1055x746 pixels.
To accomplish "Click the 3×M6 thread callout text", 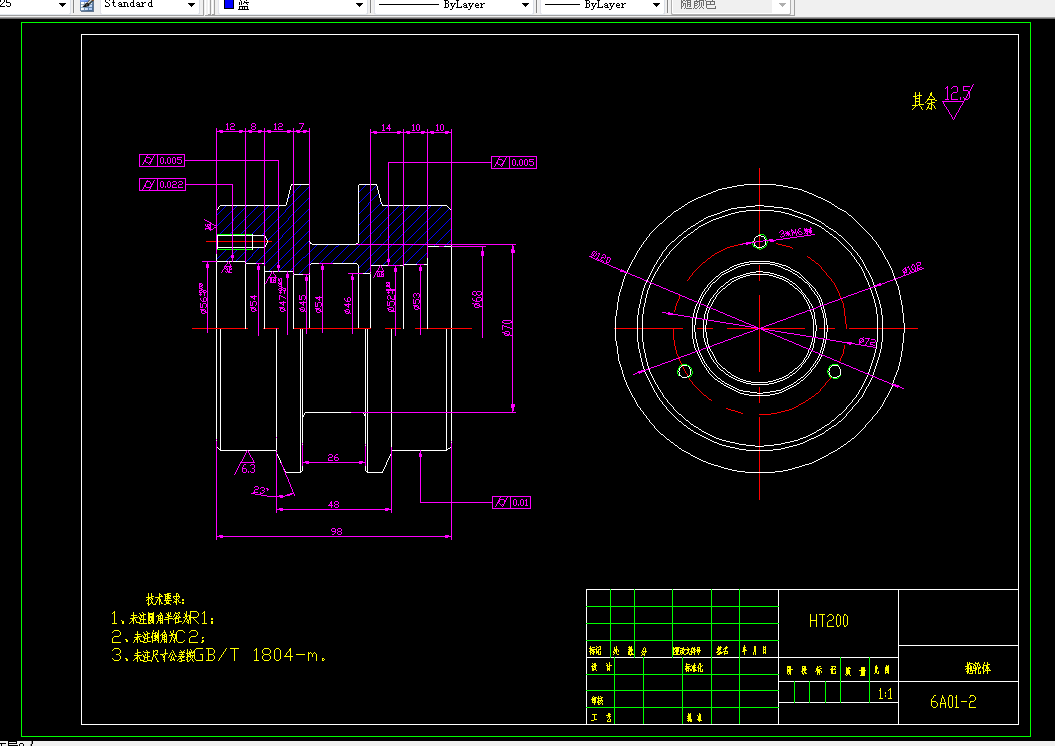I will (x=796, y=233).
